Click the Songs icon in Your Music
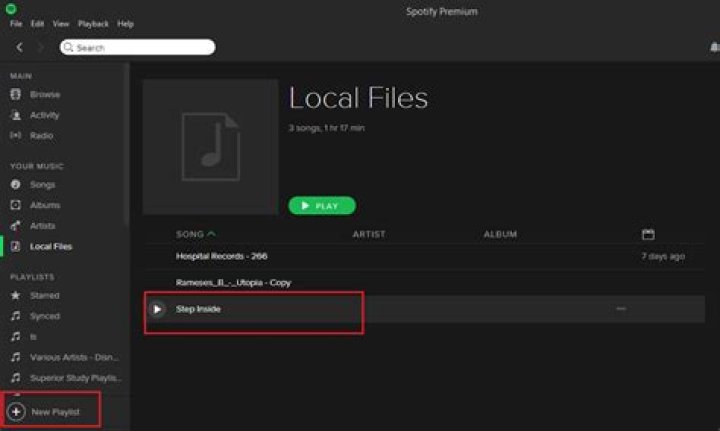Screen dimensions: 720x431 (16, 185)
